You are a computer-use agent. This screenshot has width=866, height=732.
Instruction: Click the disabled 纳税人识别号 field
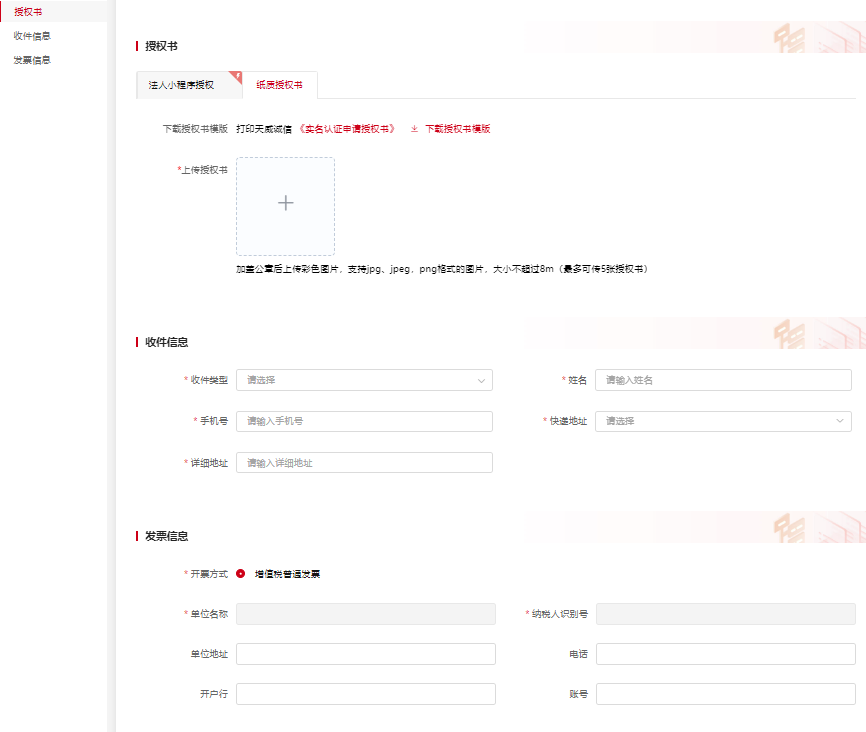point(725,614)
